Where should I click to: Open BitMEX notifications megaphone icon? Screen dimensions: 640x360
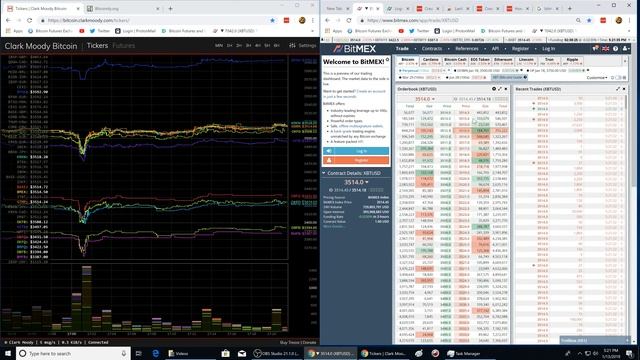[x=596, y=49]
